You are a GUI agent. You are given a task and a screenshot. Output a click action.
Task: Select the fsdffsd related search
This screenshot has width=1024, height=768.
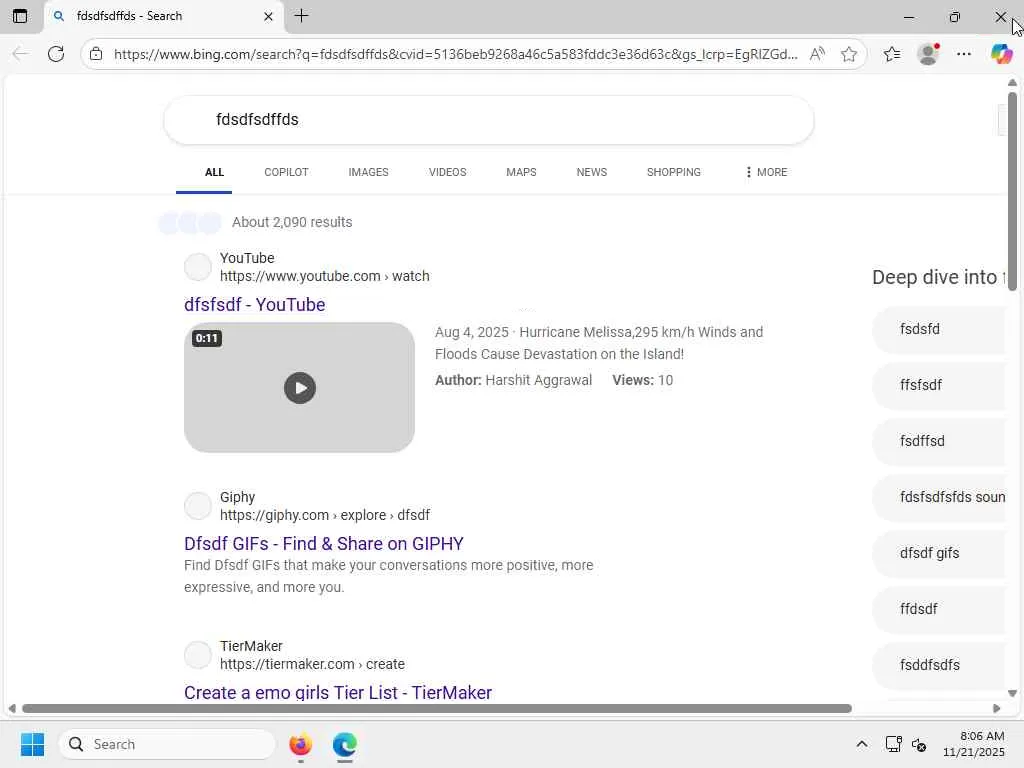(x=938, y=441)
